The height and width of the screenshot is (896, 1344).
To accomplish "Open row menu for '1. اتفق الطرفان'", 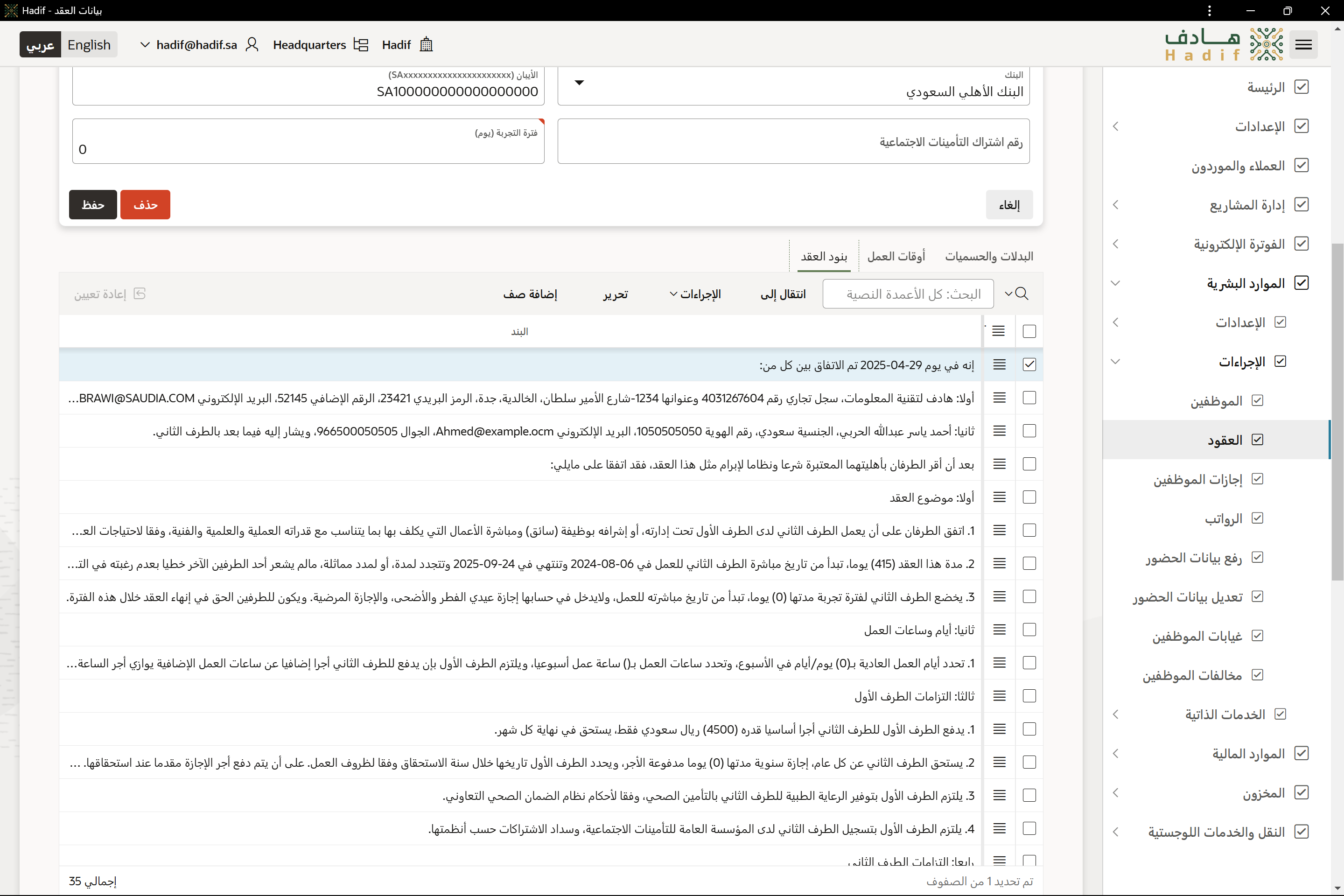I will (1000, 530).
